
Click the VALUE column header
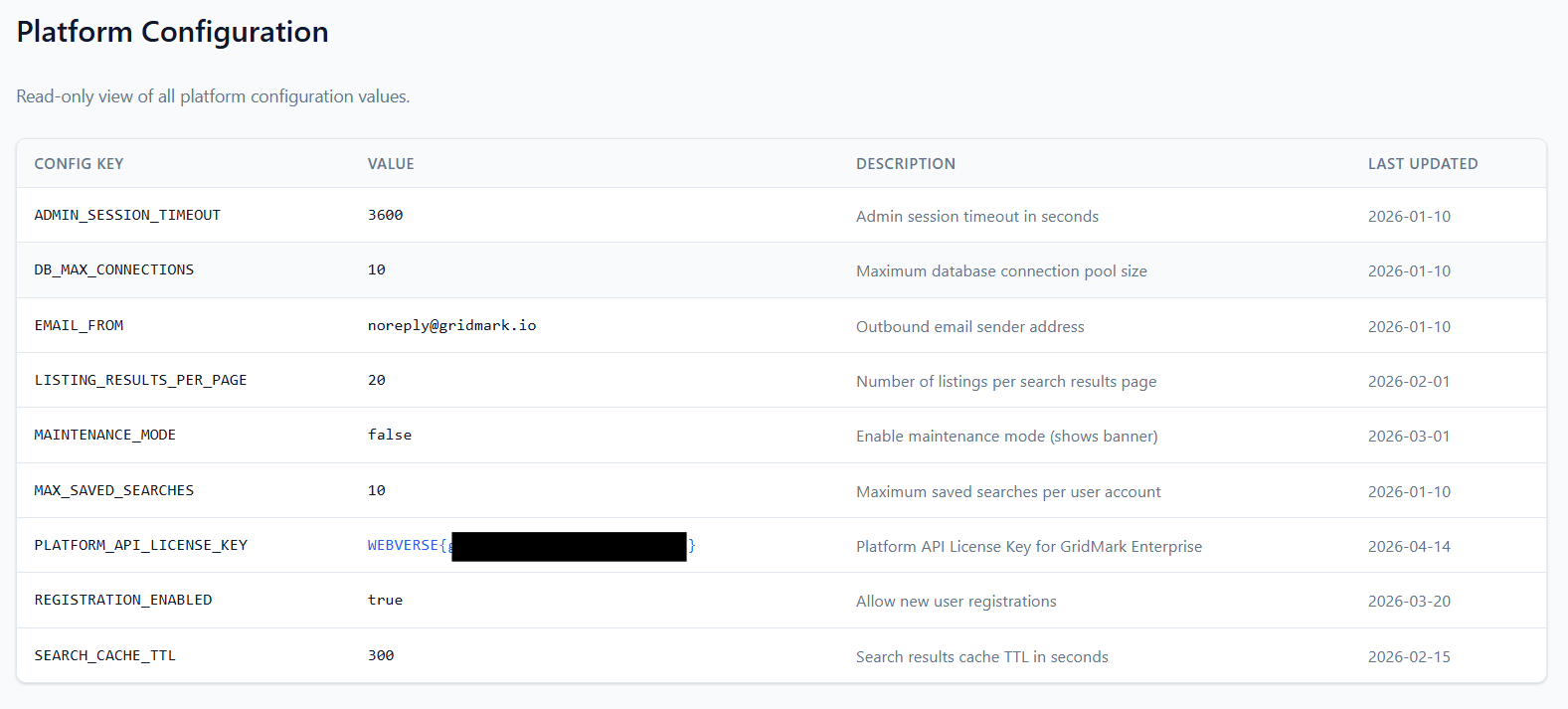point(391,164)
